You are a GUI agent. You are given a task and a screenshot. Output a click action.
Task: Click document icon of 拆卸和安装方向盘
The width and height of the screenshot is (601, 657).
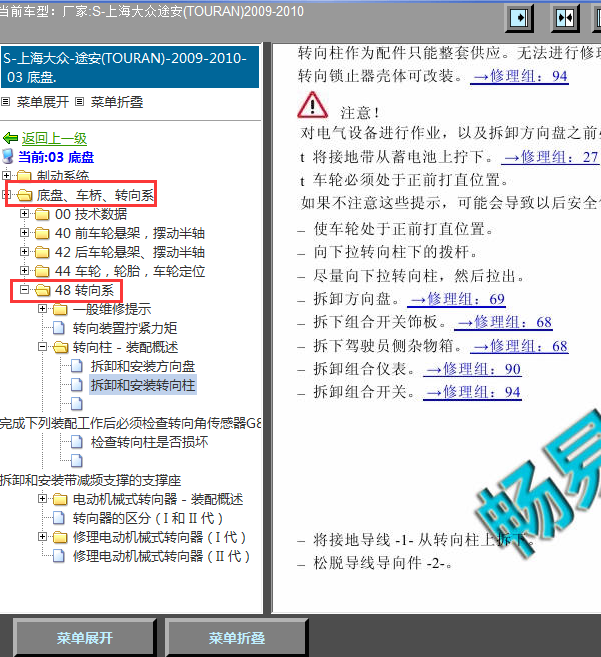click(77, 366)
